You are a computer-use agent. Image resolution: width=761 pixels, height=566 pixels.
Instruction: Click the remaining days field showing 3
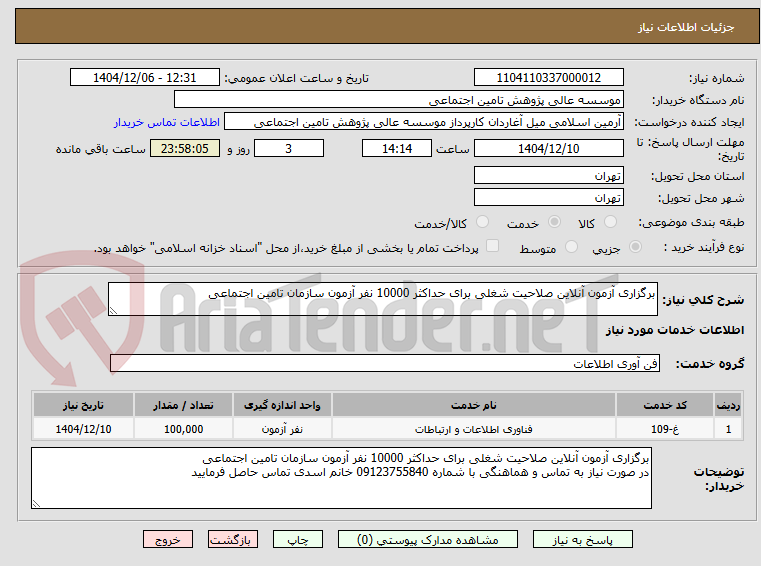pos(289,148)
